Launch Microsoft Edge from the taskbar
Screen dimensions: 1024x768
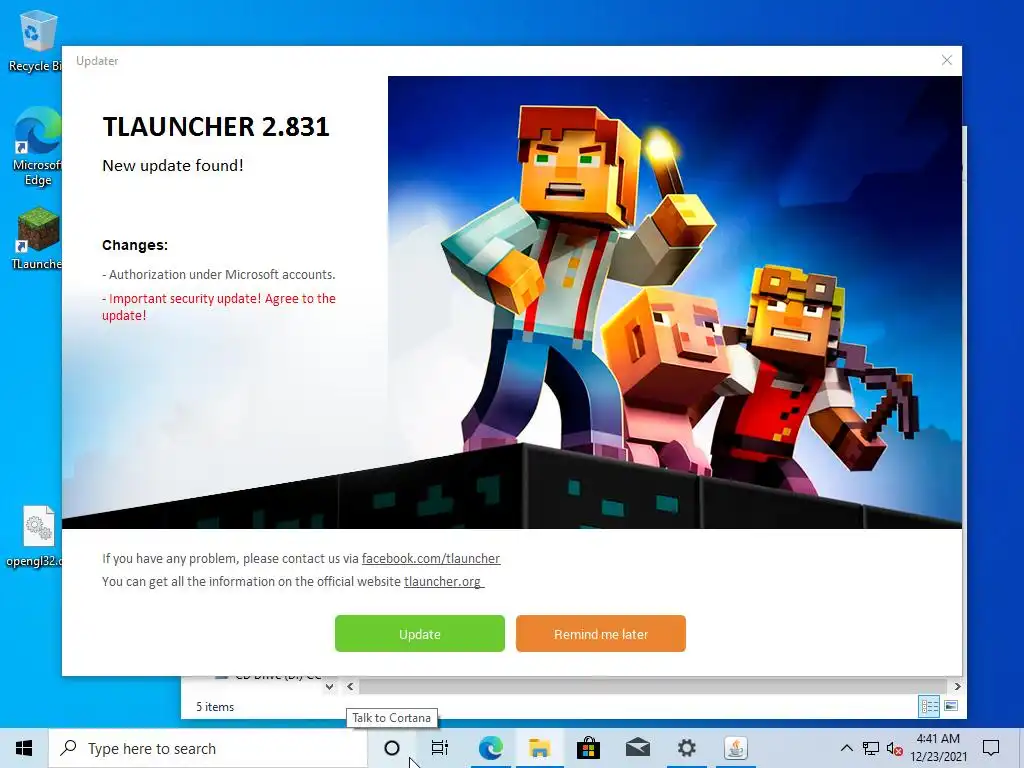coord(490,748)
